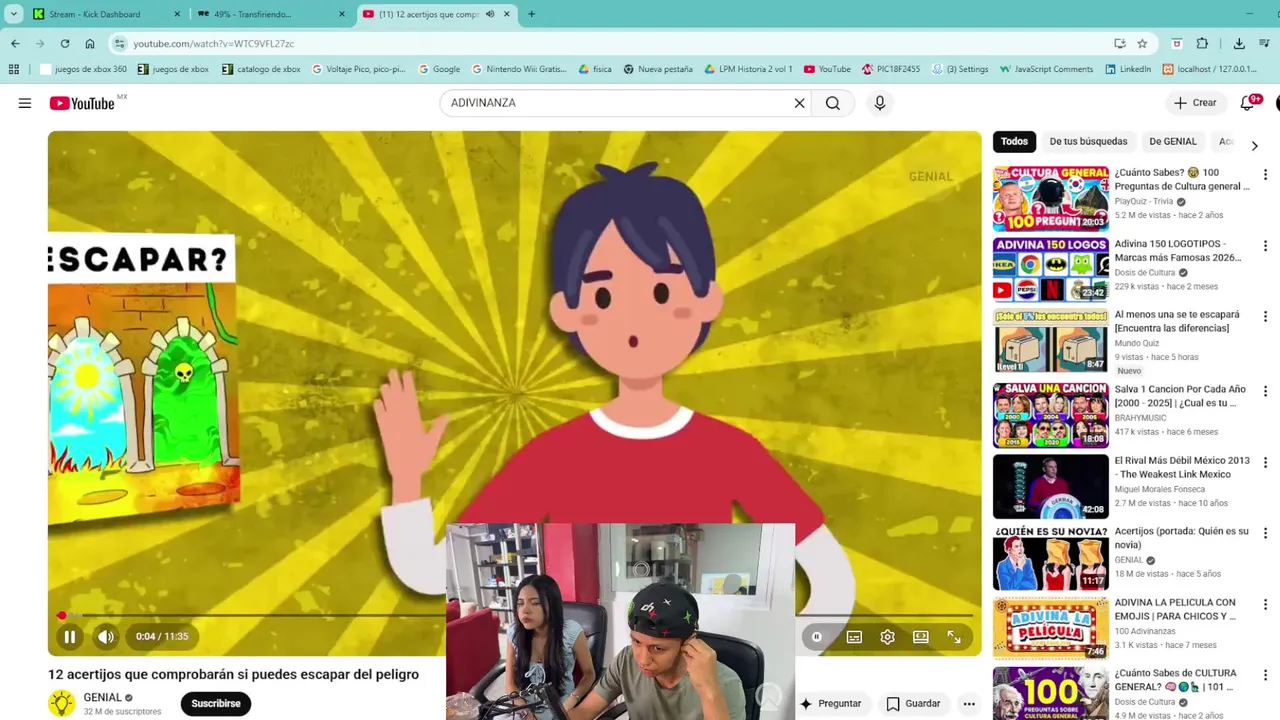Image resolution: width=1280 pixels, height=720 pixels.
Task: Open 'El Rival Más Débil México 2013' title
Action: pyautogui.click(x=1182, y=467)
